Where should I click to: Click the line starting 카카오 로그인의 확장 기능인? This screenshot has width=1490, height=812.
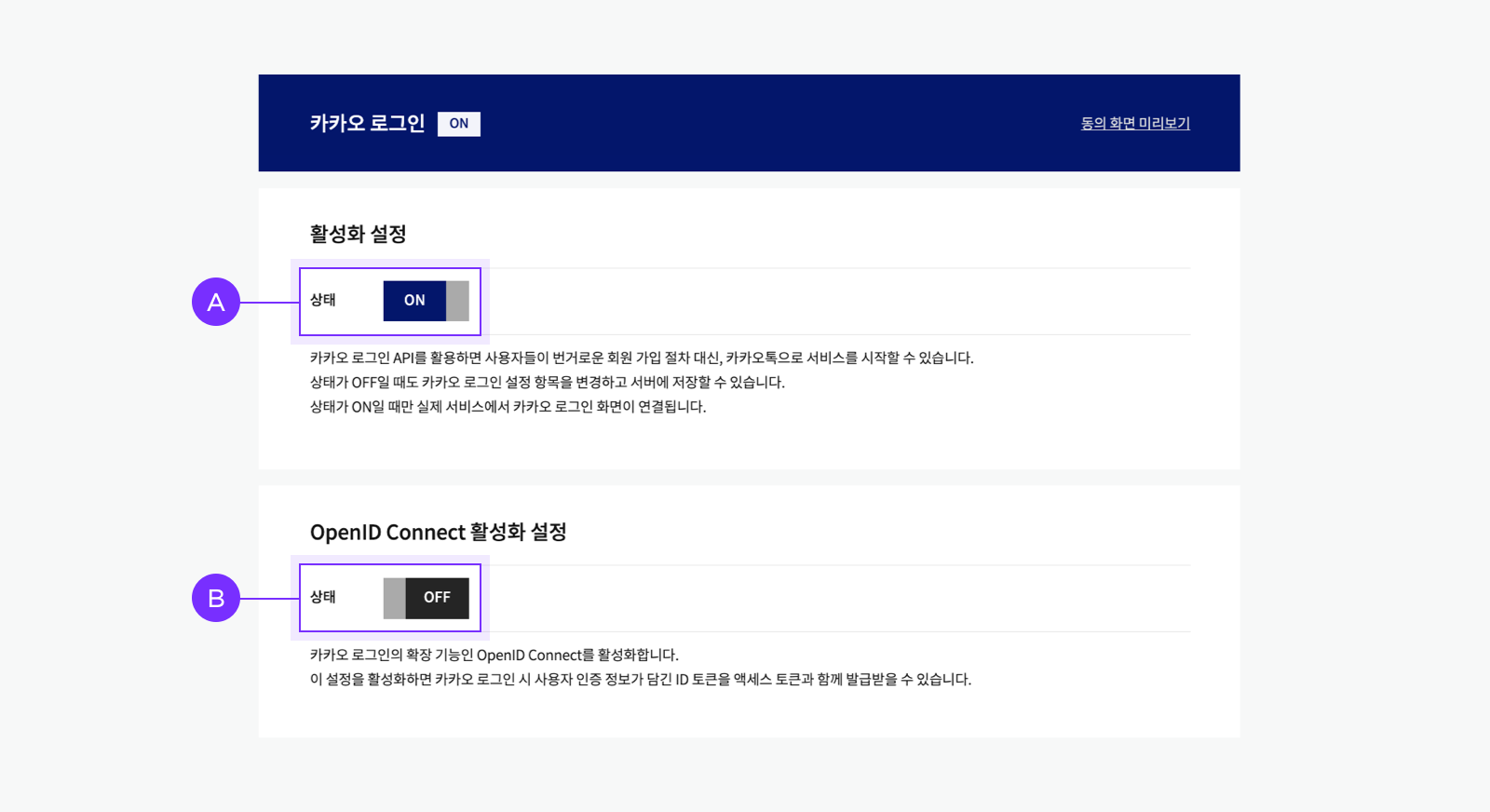click(494, 655)
